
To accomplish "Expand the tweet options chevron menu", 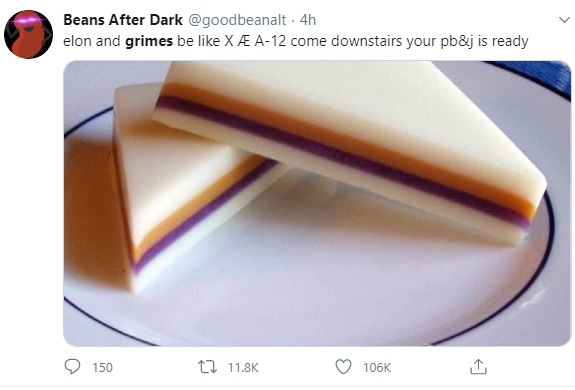I will (x=564, y=19).
